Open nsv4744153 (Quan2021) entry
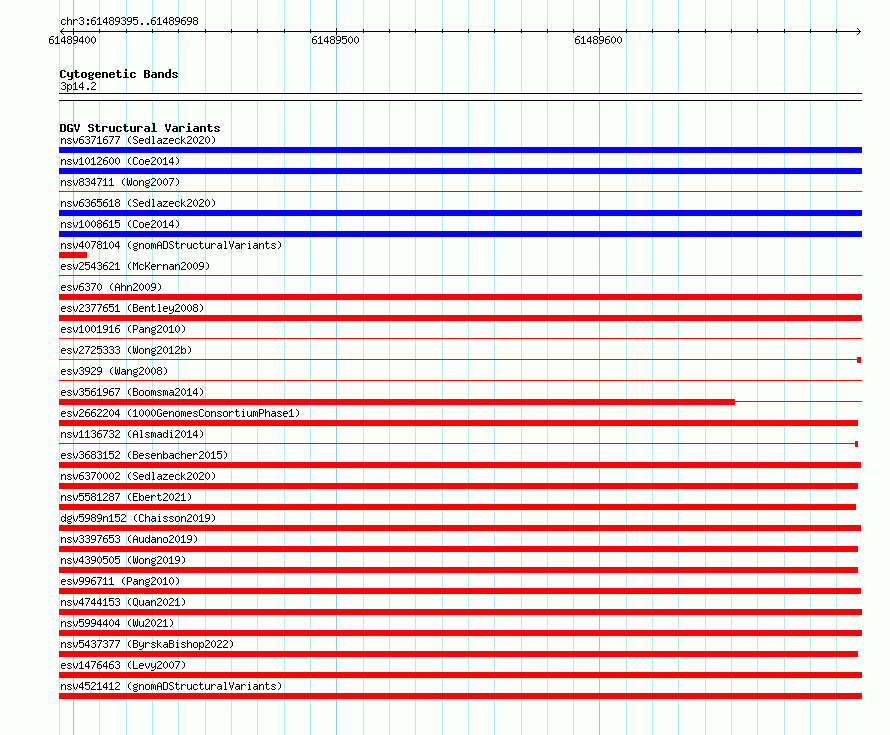This screenshot has width=890, height=735. (x=123, y=602)
